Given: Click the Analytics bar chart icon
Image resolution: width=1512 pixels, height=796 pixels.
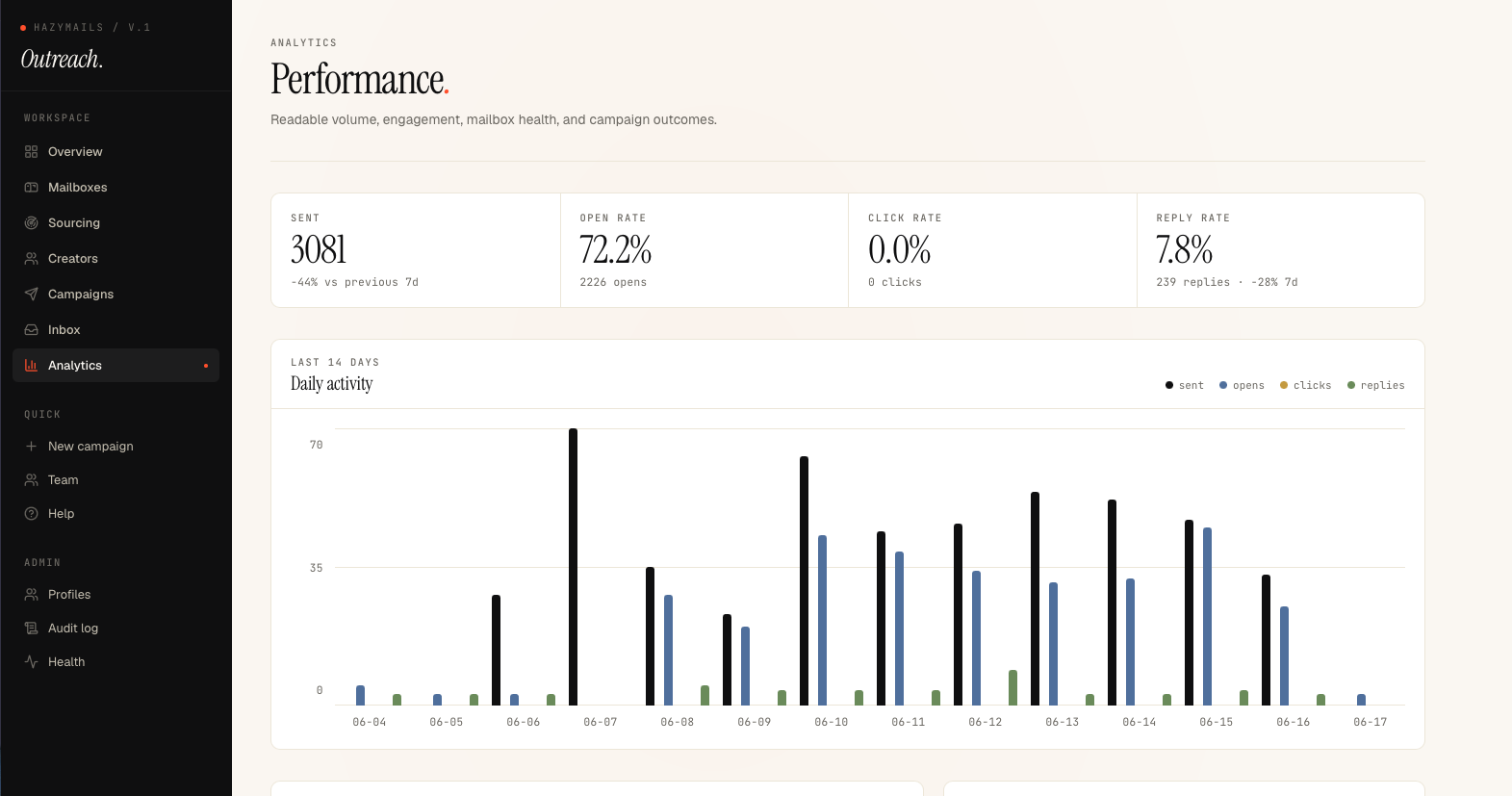Looking at the screenshot, I should 31,366.
